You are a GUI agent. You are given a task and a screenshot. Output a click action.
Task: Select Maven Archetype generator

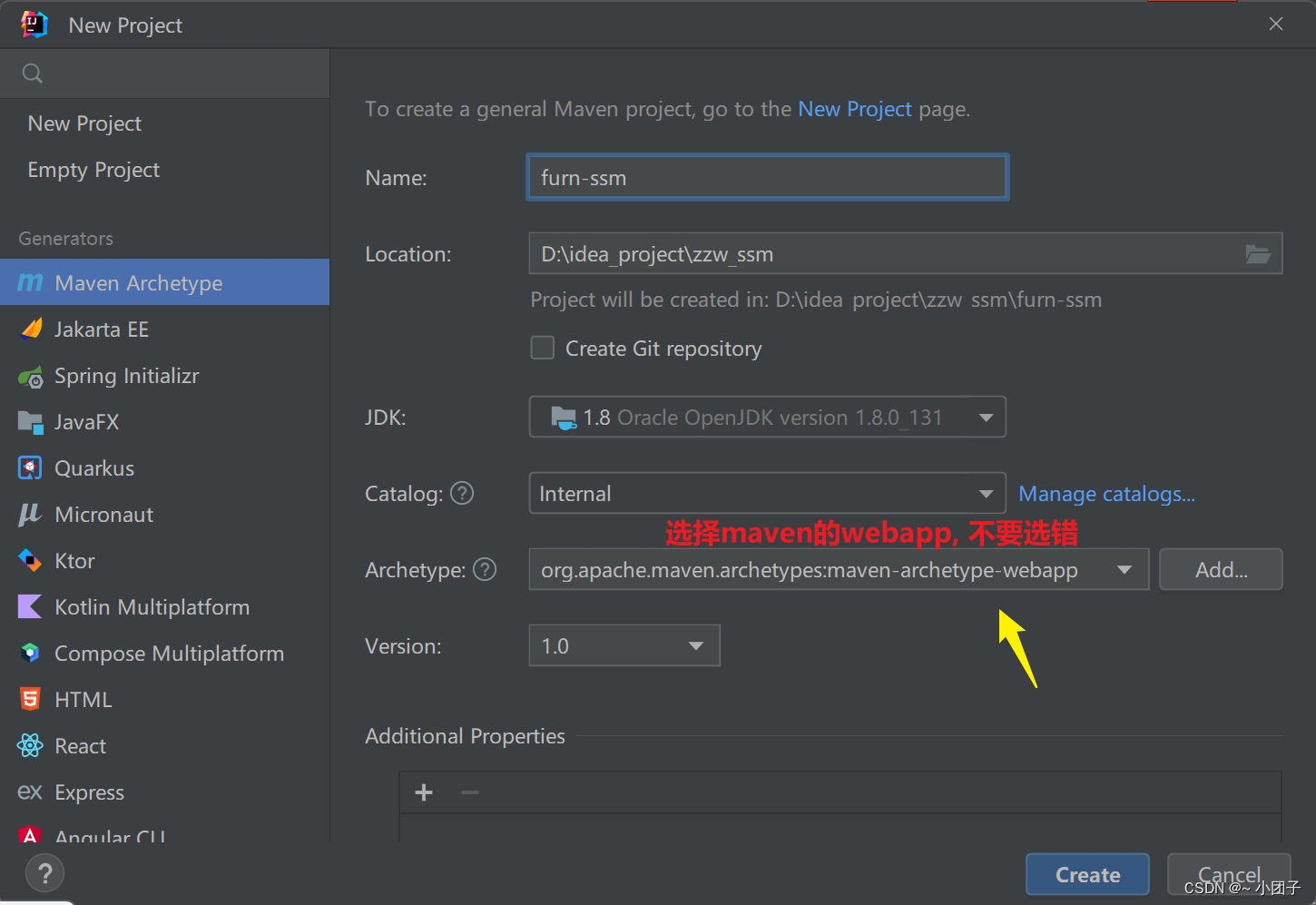point(165,282)
